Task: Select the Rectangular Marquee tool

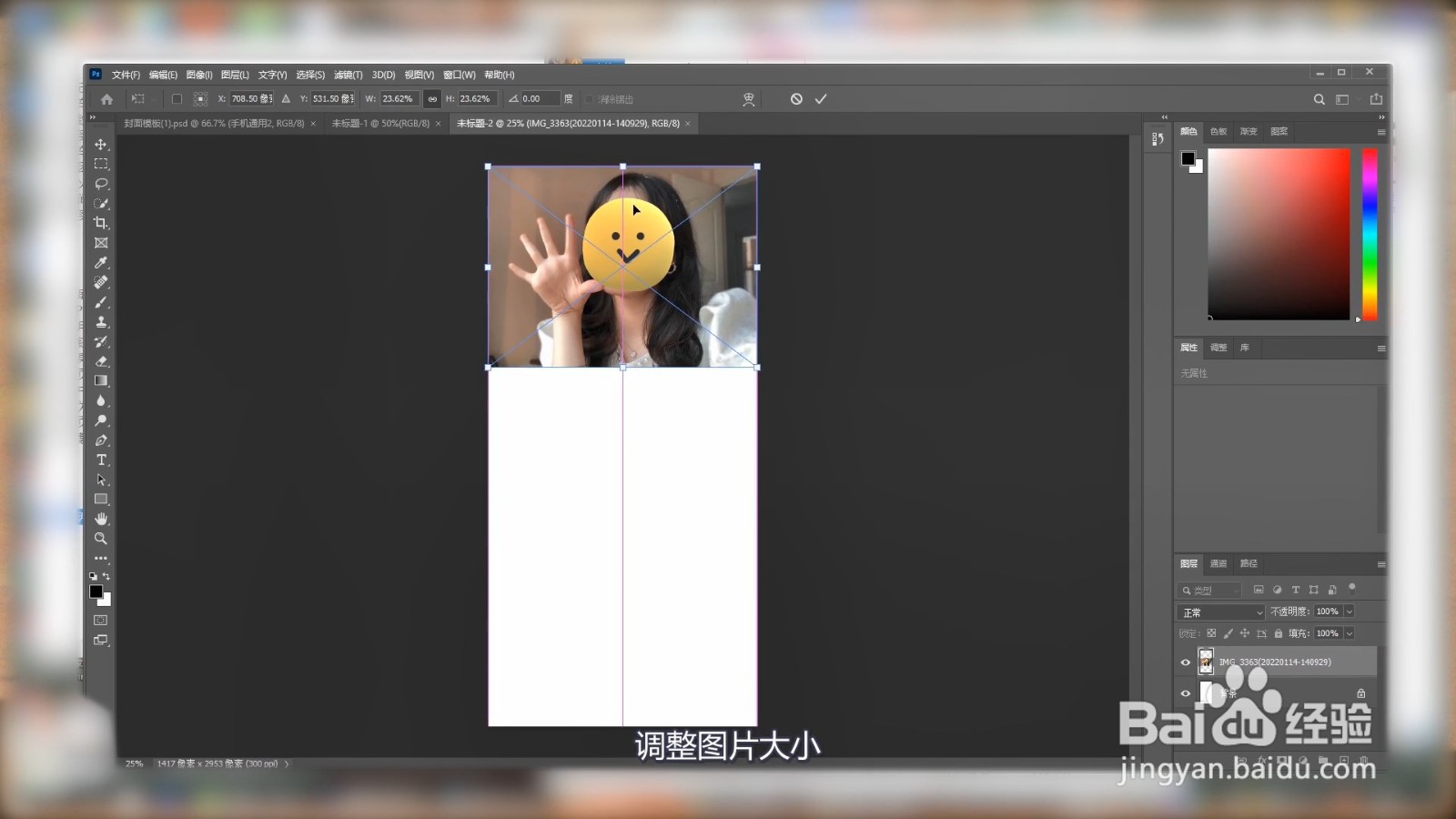Action: coord(101,164)
